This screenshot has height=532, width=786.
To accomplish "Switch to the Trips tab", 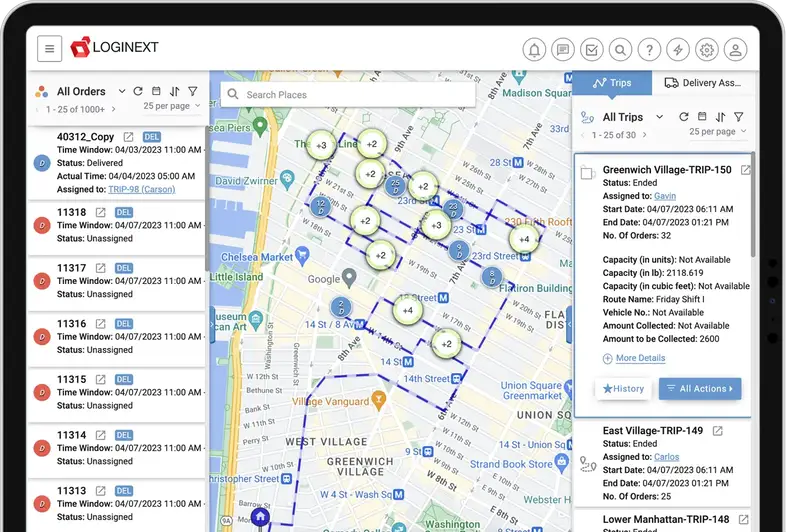I will pyautogui.click(x=612, y=83).
